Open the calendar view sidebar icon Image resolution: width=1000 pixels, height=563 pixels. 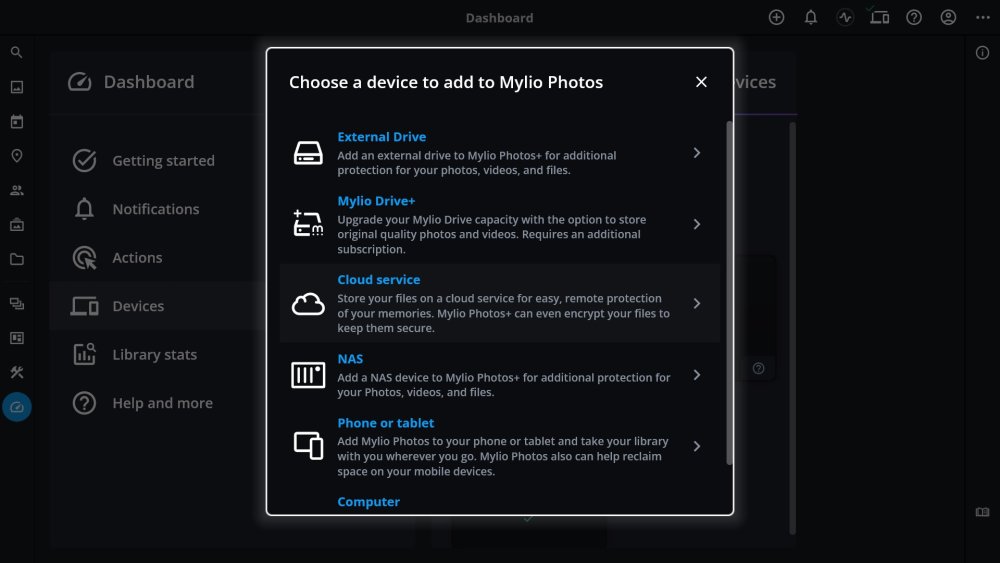(x=17, y=121)
